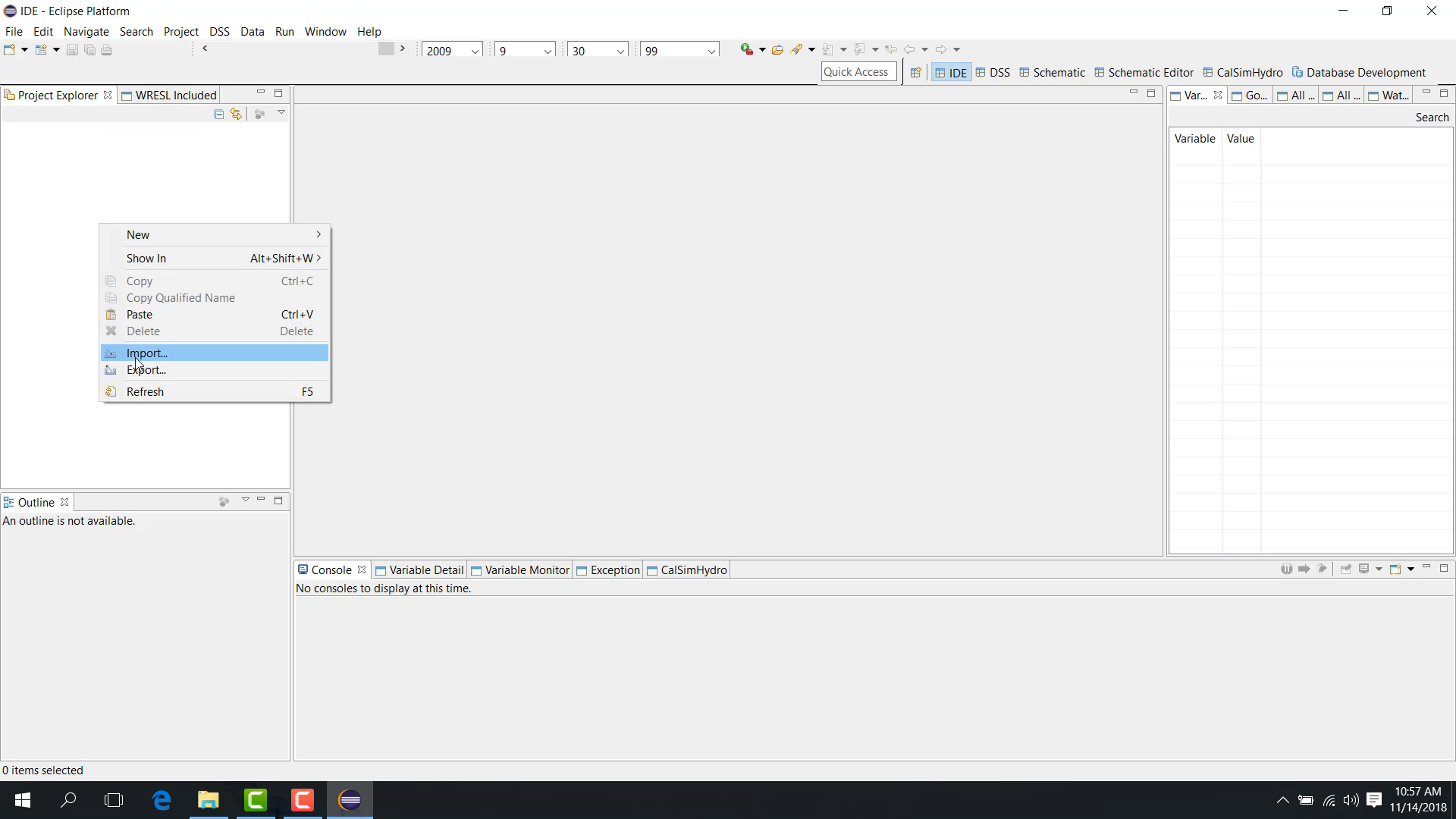This screenshot has height=819, width=1456.
Task: Close the Project Explorer tab
Action: [108, 95]
